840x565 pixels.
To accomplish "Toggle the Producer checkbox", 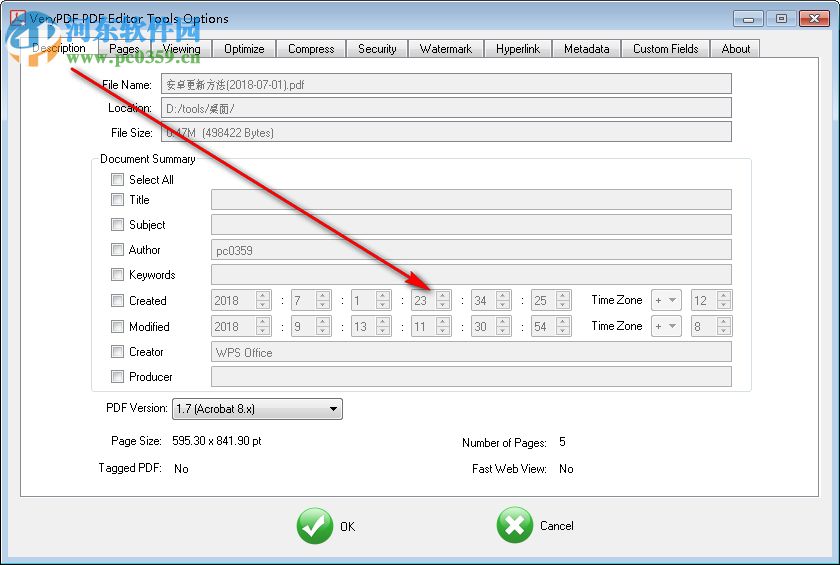I will [x=117, y=376].
